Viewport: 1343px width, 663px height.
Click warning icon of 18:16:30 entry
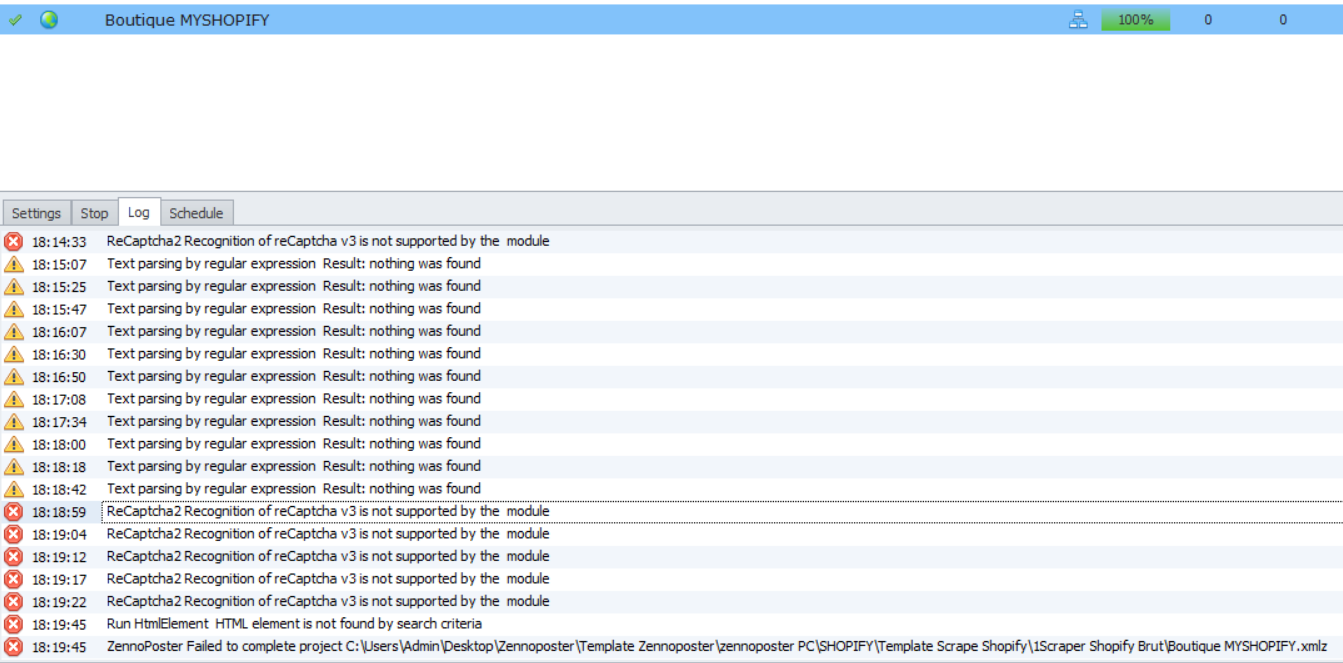13,354
